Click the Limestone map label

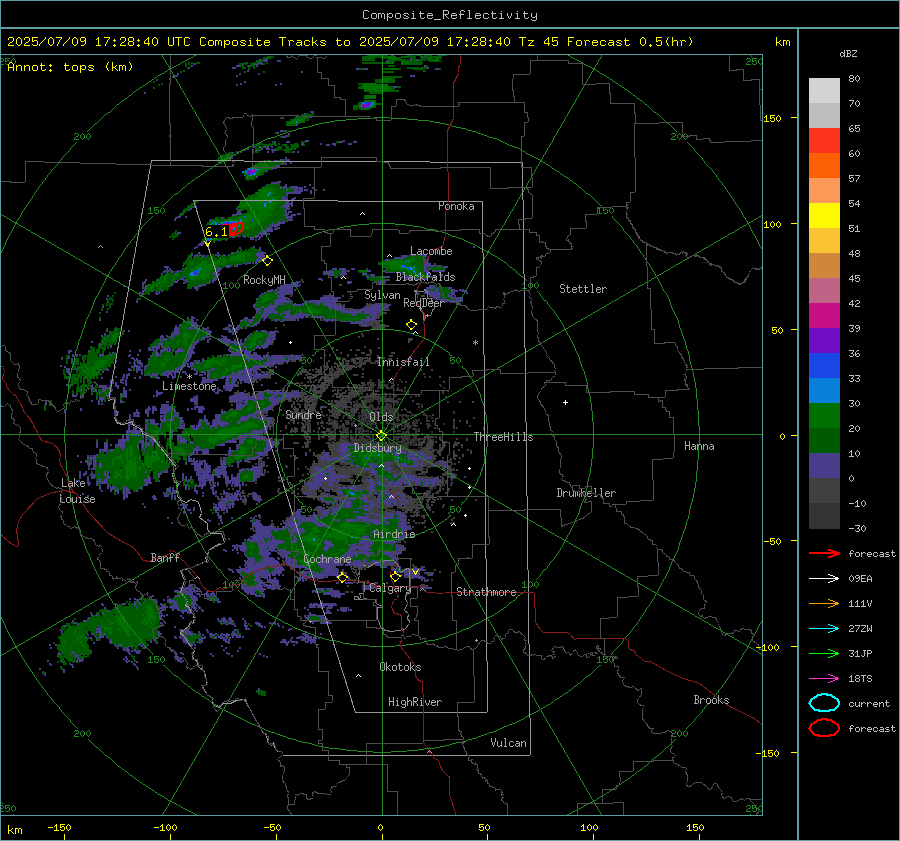click(x=189, y=386)
